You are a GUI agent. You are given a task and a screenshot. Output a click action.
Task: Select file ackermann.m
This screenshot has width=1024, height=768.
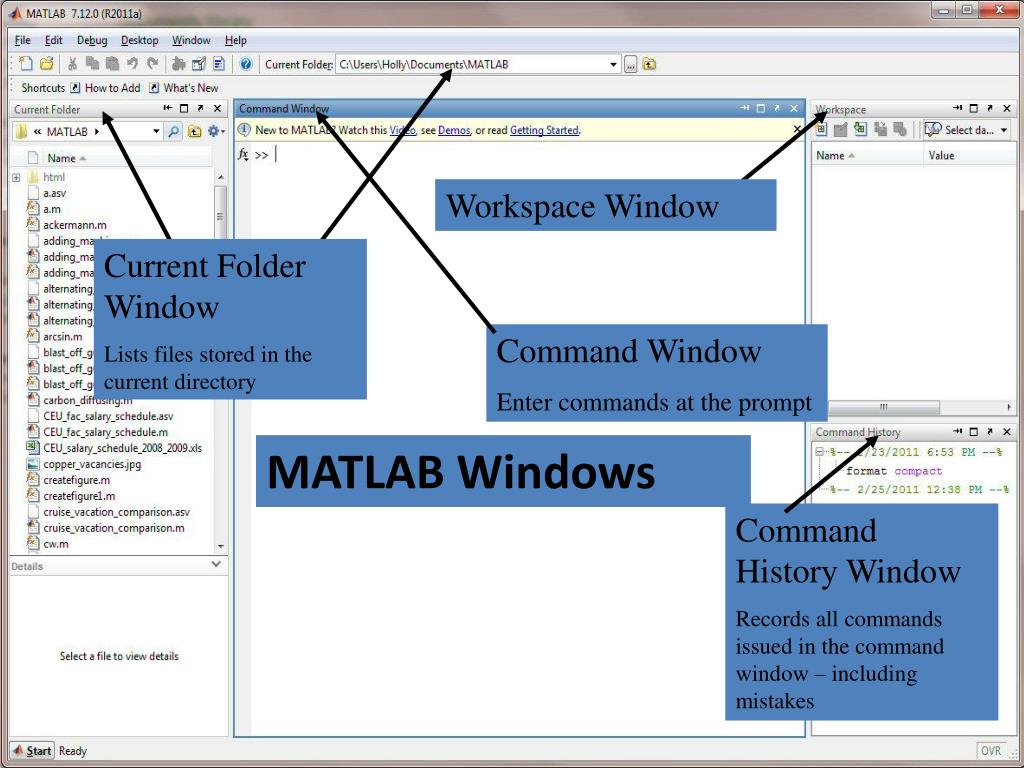[74, 225]
